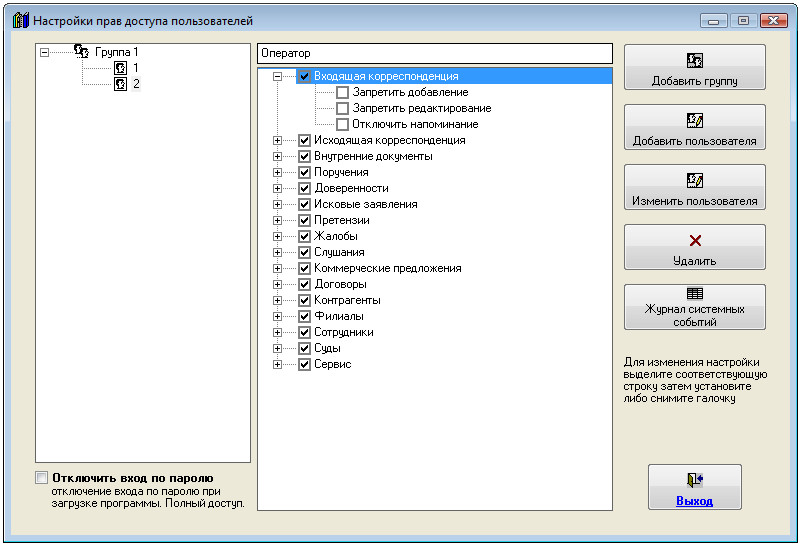This screenshot has width=801, height=545.
Task: Expand the Жалобы node
Action: coord(277,236)
